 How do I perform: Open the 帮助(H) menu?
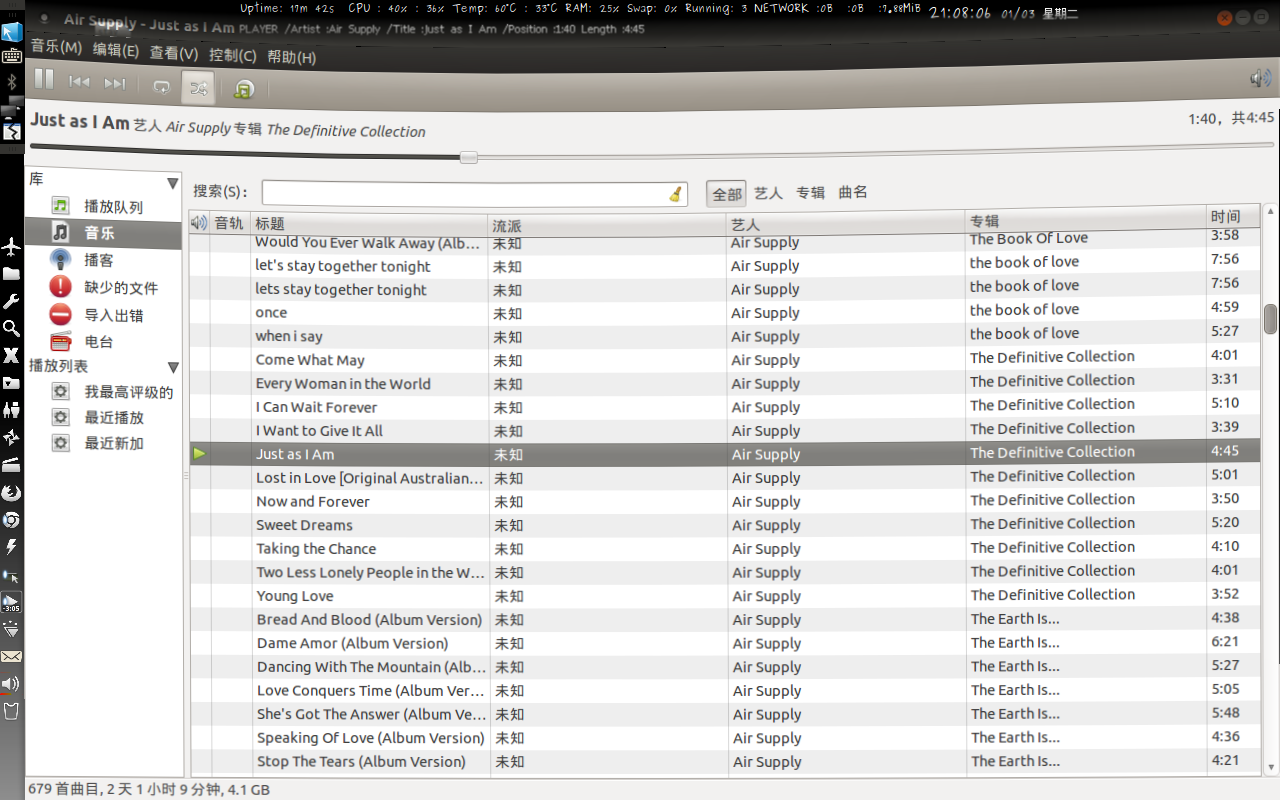coord(292,57)
